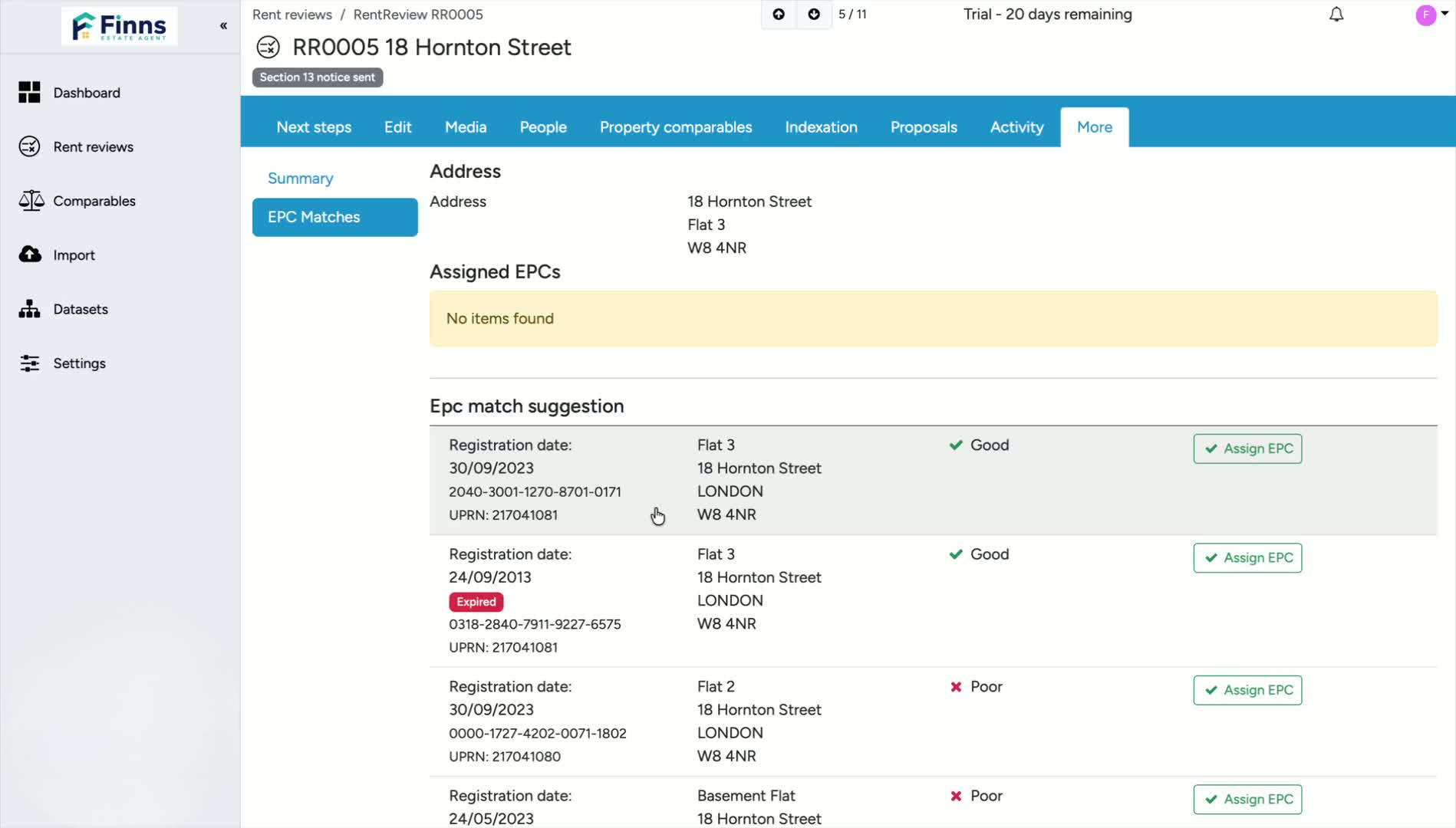Screen dimensions: 1456x828
Task: Click the RR0005 18 Hornton Street heading
Action: [x=432, y=48]
